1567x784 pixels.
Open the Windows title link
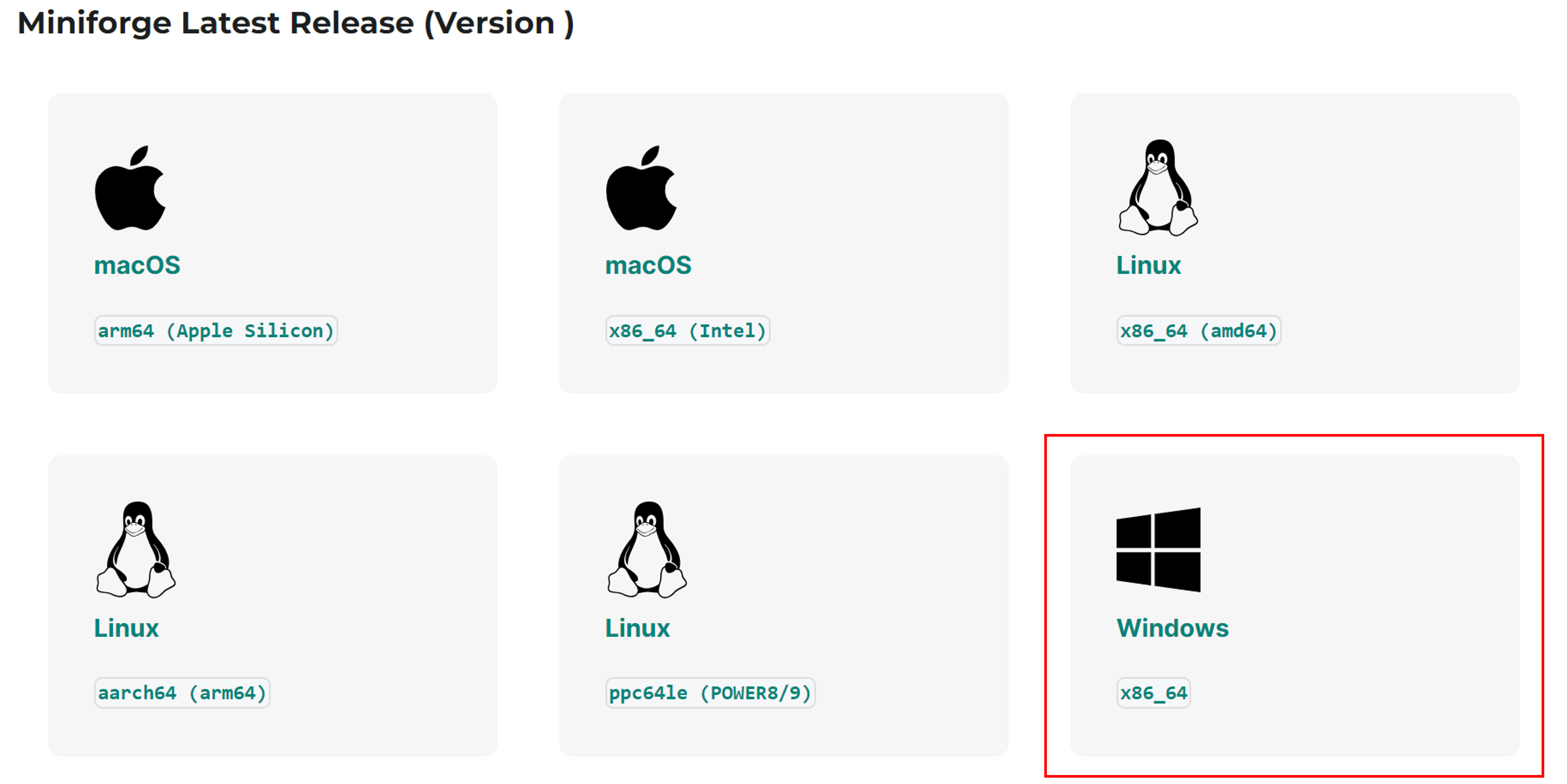click(1172, 628)
